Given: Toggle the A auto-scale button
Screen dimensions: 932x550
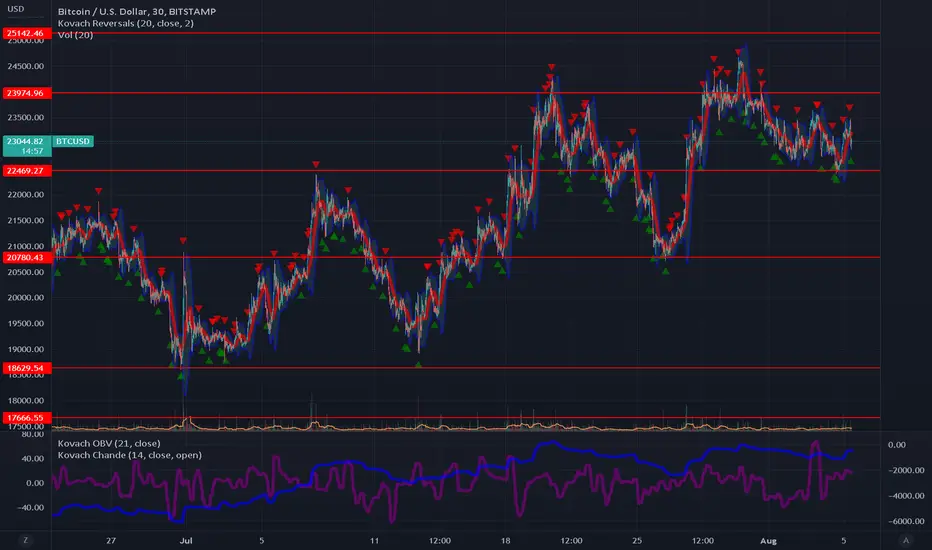Looking at the screenshot, I should pos(906,540).
